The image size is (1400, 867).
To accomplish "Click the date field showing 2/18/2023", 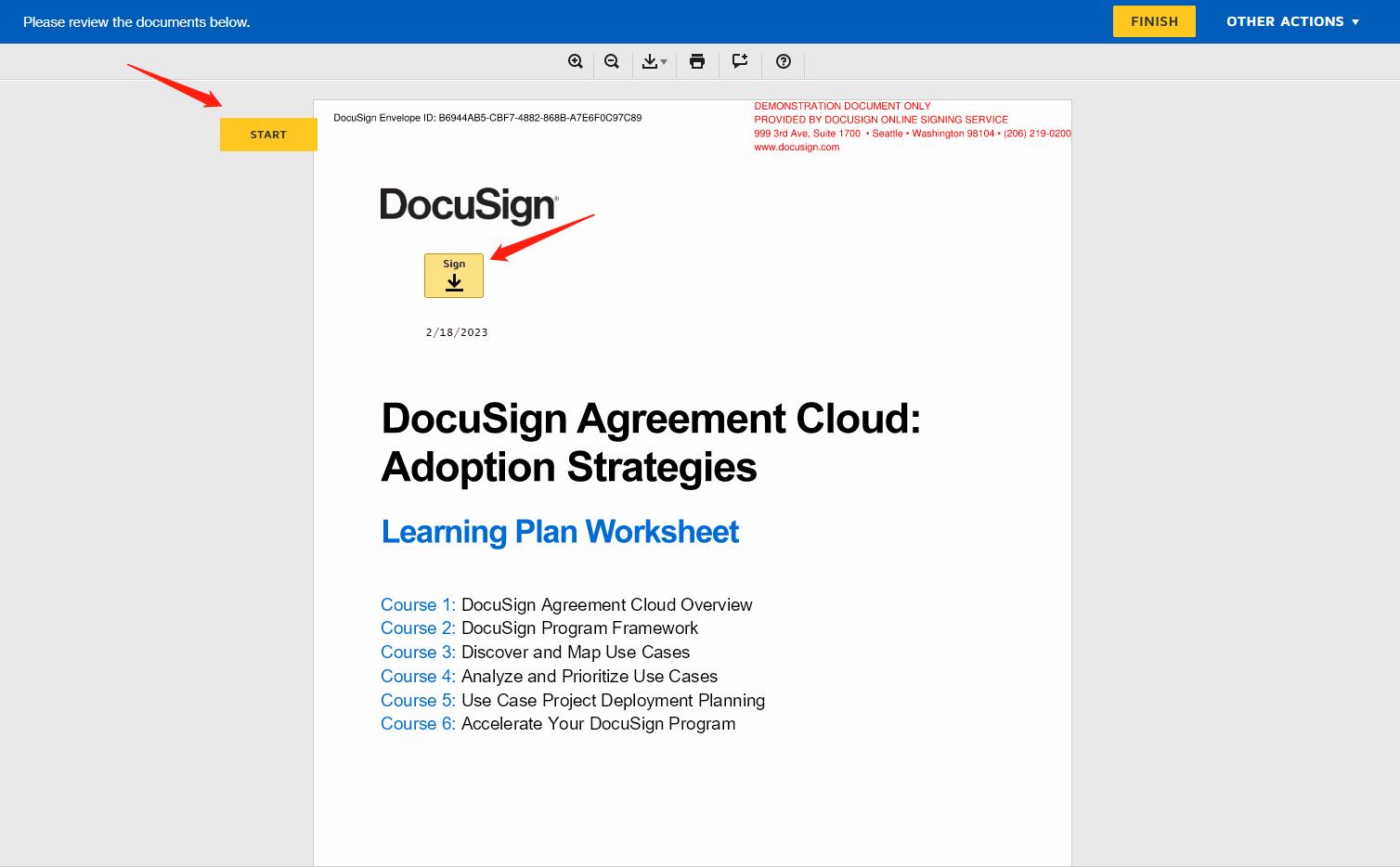I will (456, 331).
